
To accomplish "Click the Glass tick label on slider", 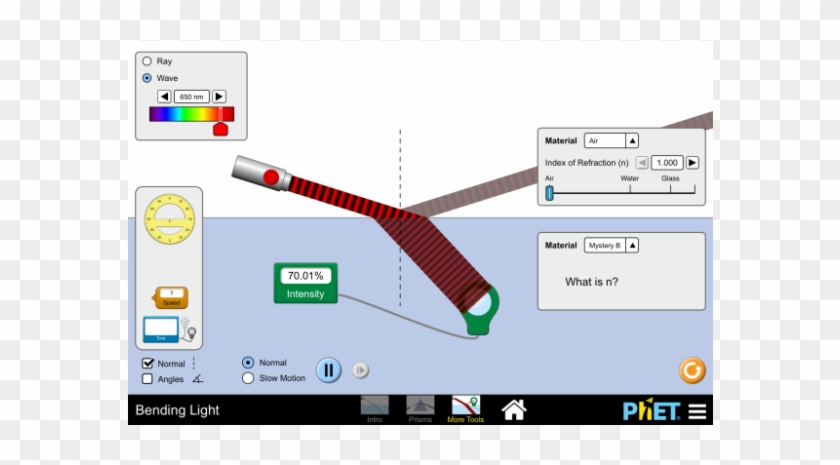I will (670, 178).
